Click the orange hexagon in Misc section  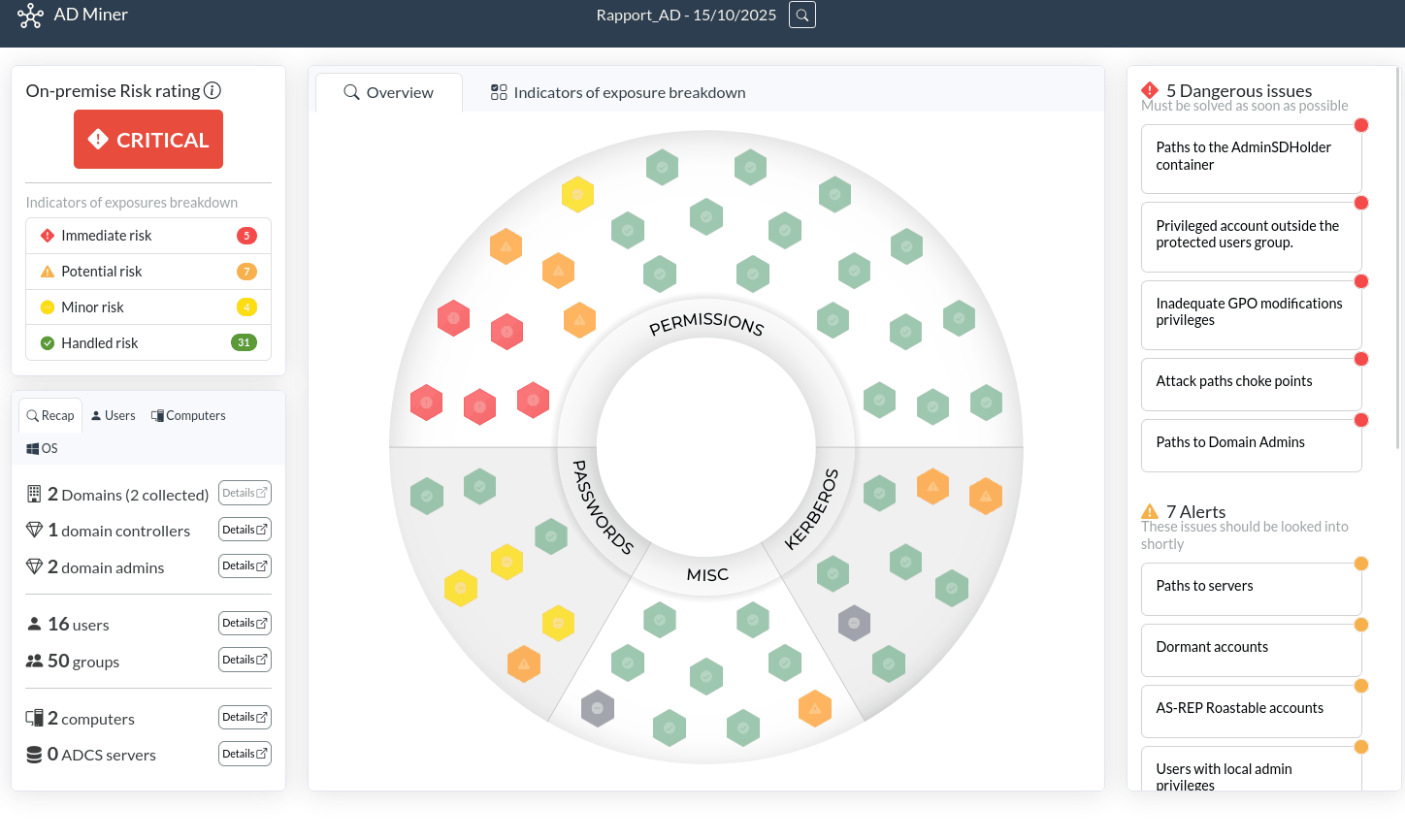[814, 709]
